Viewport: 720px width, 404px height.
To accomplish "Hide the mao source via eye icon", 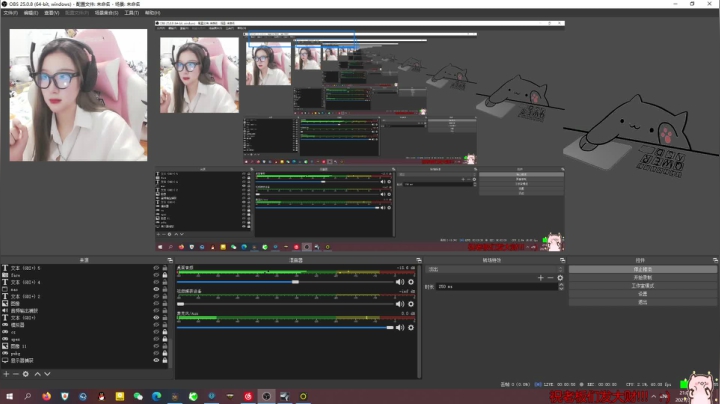I will click(156, 289).
